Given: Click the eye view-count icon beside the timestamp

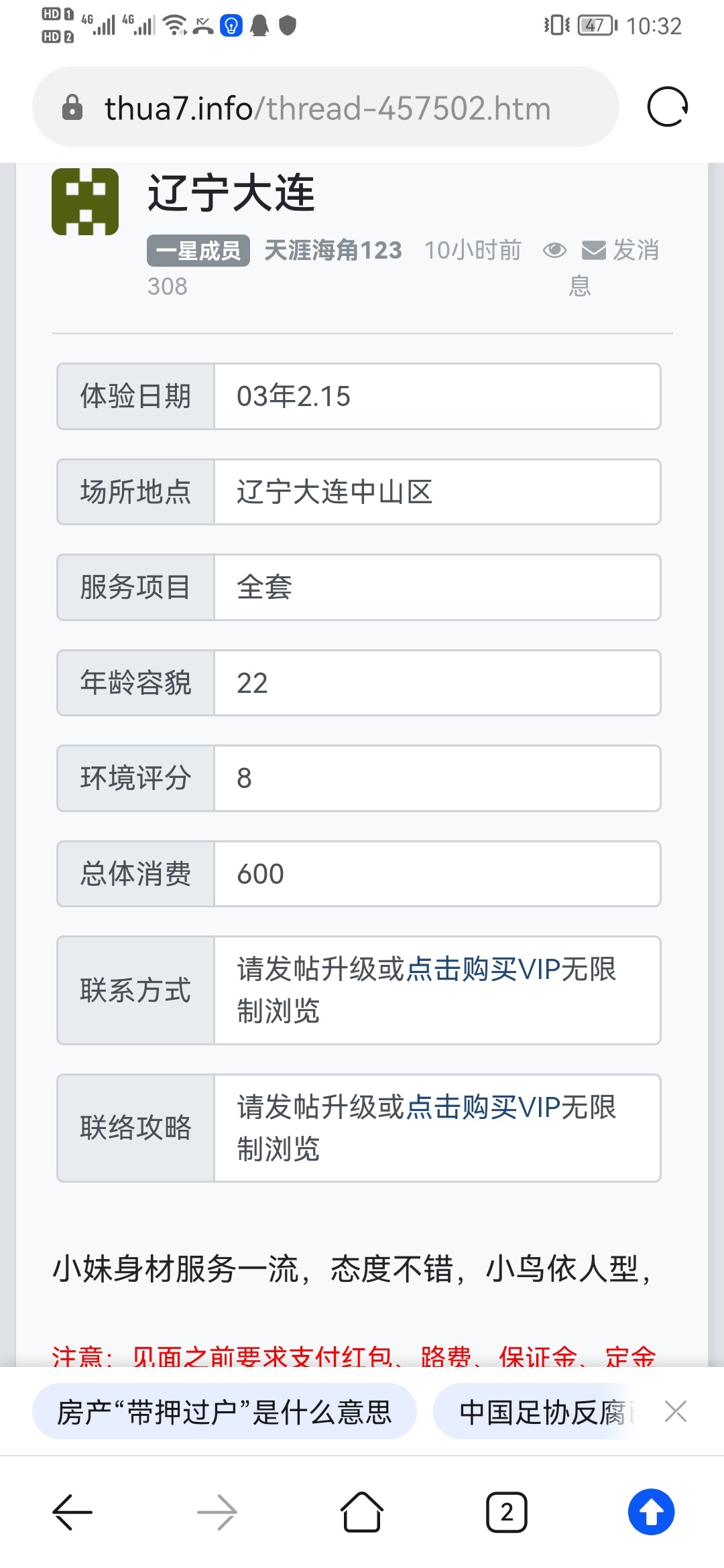Looking at the screenshot, I should click(554, 251).
